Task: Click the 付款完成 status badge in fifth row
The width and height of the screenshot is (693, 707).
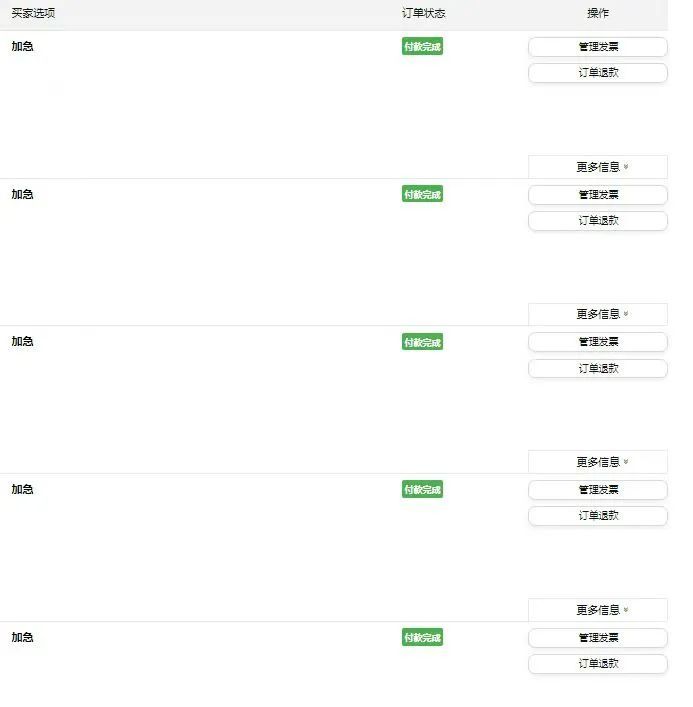Action: pos(422,638)
